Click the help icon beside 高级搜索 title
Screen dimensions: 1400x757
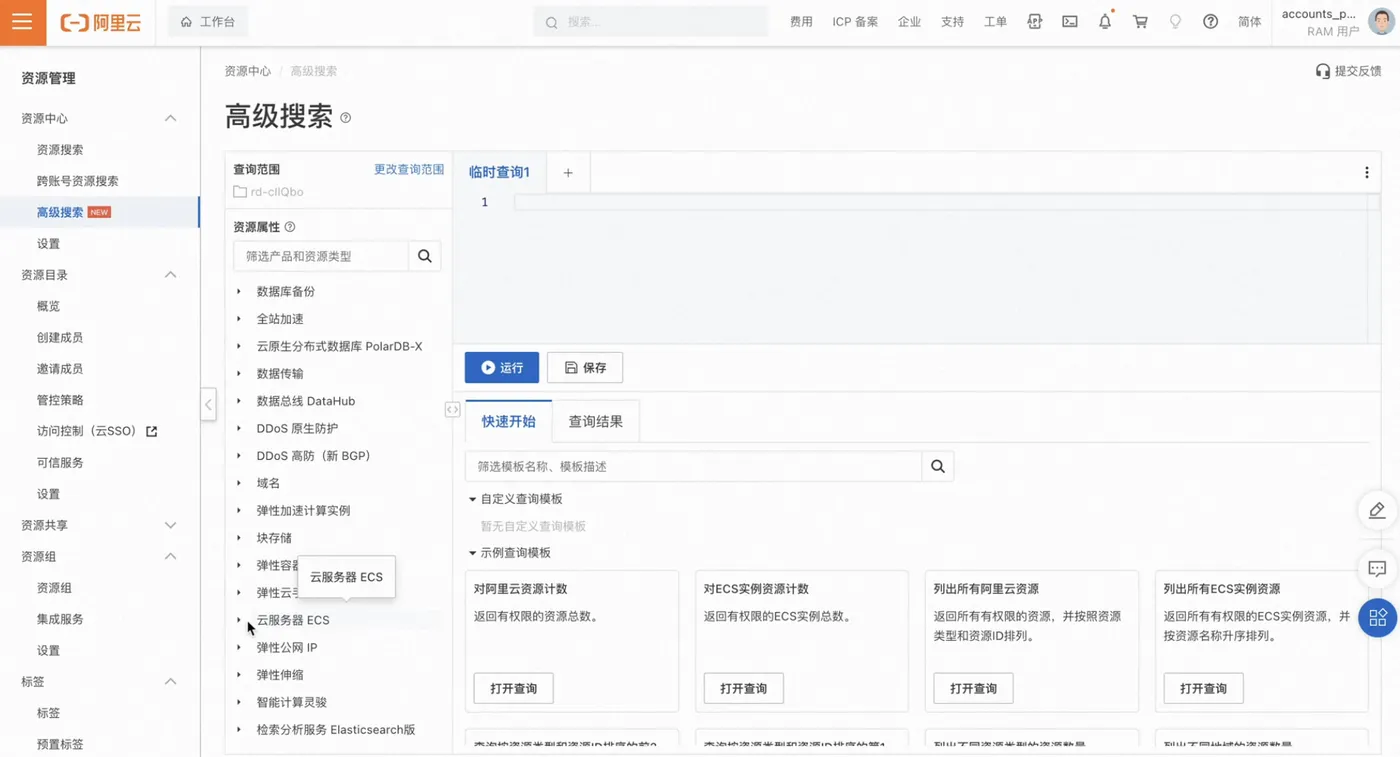click(346, 118)
